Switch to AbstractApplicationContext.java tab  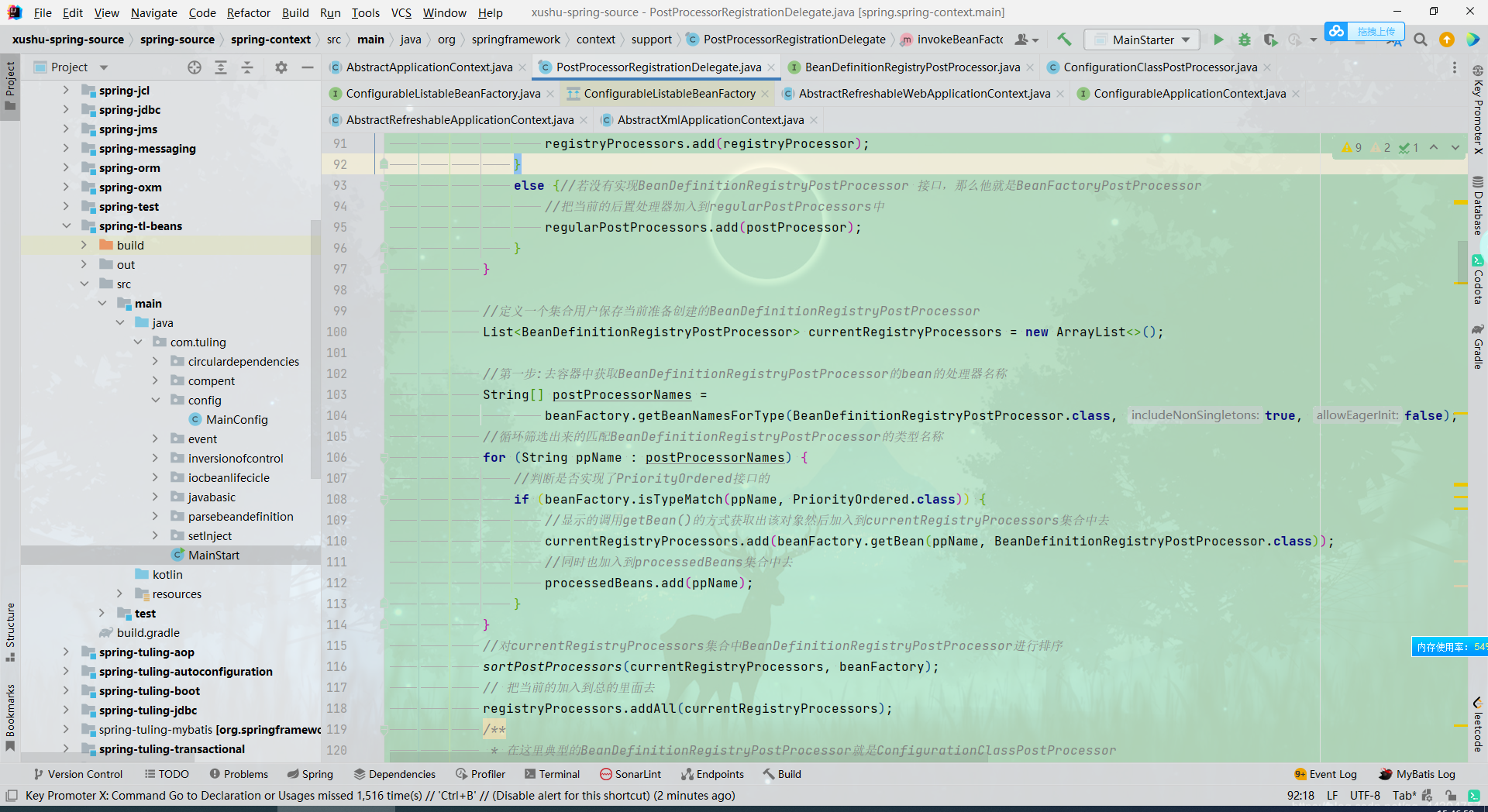pos(429,67)
